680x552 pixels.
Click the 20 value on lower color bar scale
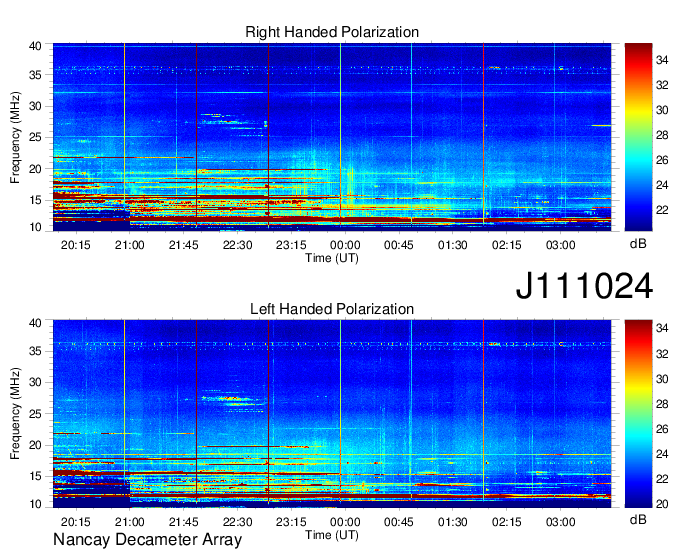[662, 504]
